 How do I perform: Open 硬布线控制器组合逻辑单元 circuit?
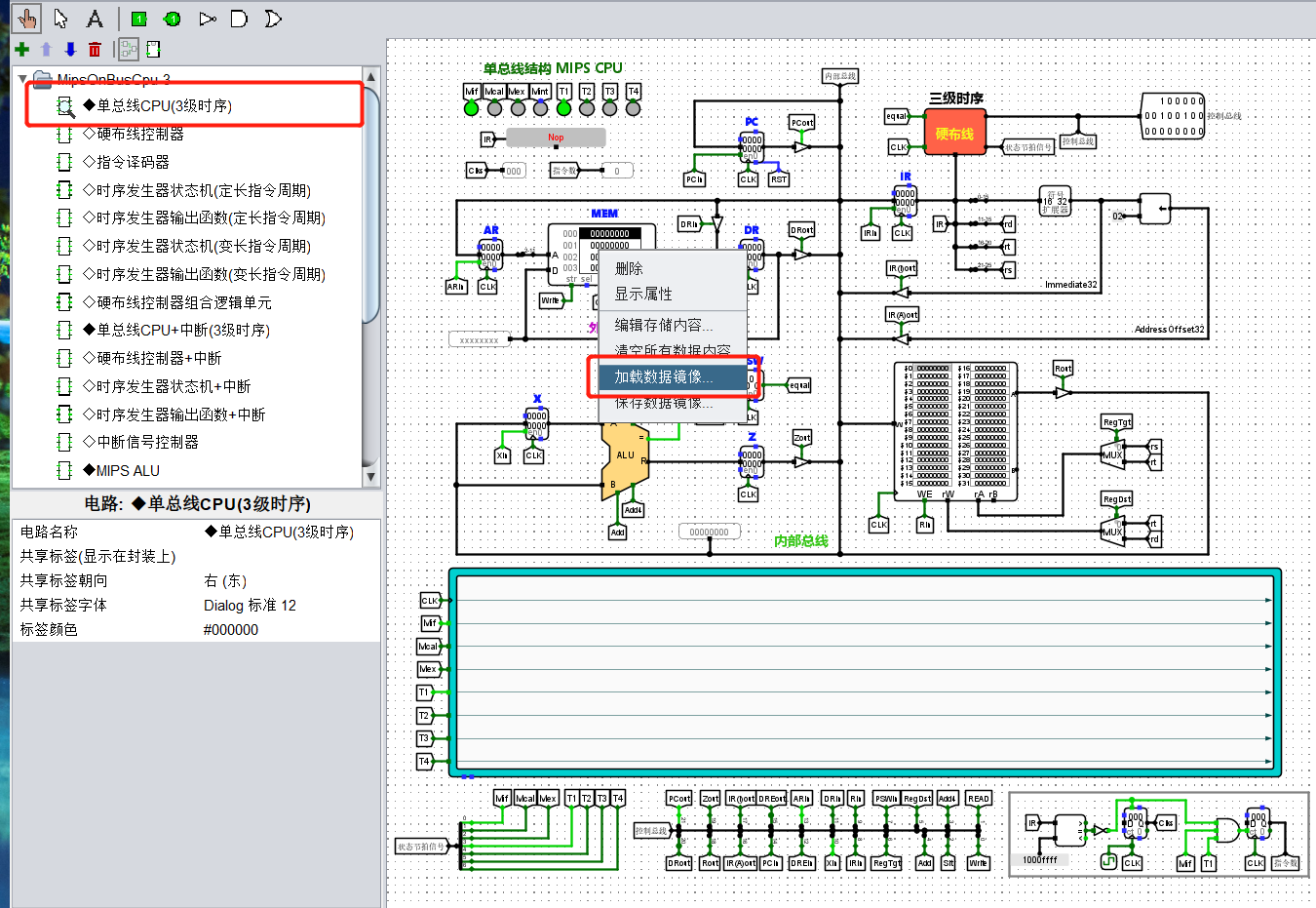tap(176, 302)
